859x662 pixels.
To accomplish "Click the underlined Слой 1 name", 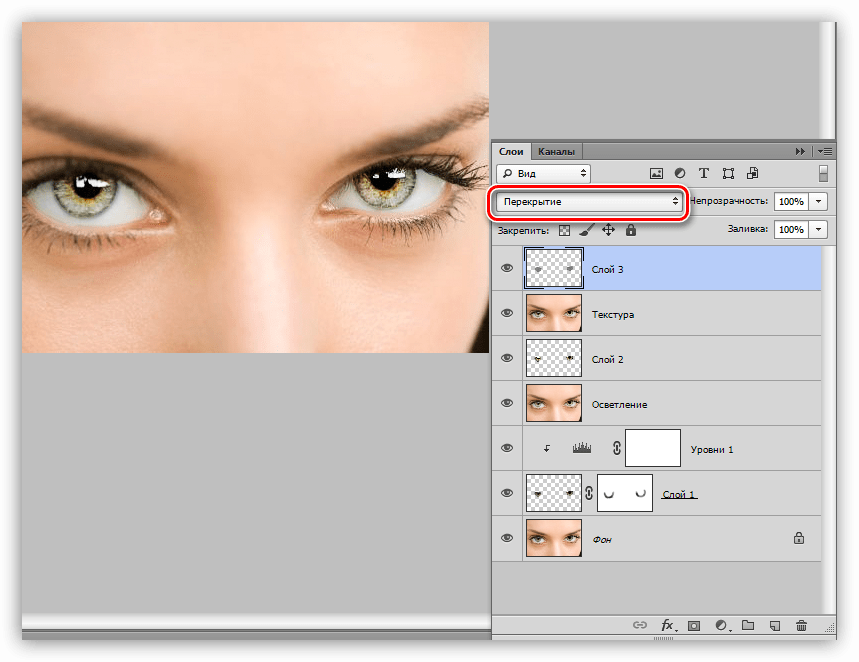I will (x=679, y=494).
